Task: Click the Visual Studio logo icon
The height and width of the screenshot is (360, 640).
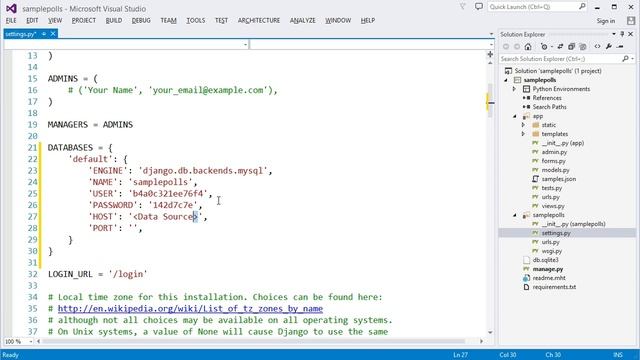Action: pyautogui.click(x=11, y=8)
